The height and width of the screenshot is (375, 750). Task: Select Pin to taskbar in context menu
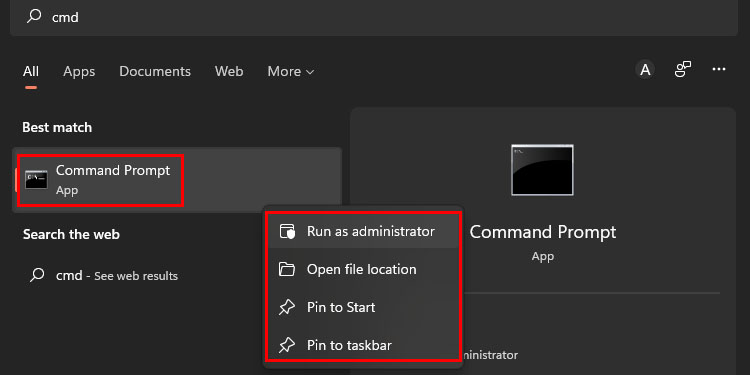point(363,345)
